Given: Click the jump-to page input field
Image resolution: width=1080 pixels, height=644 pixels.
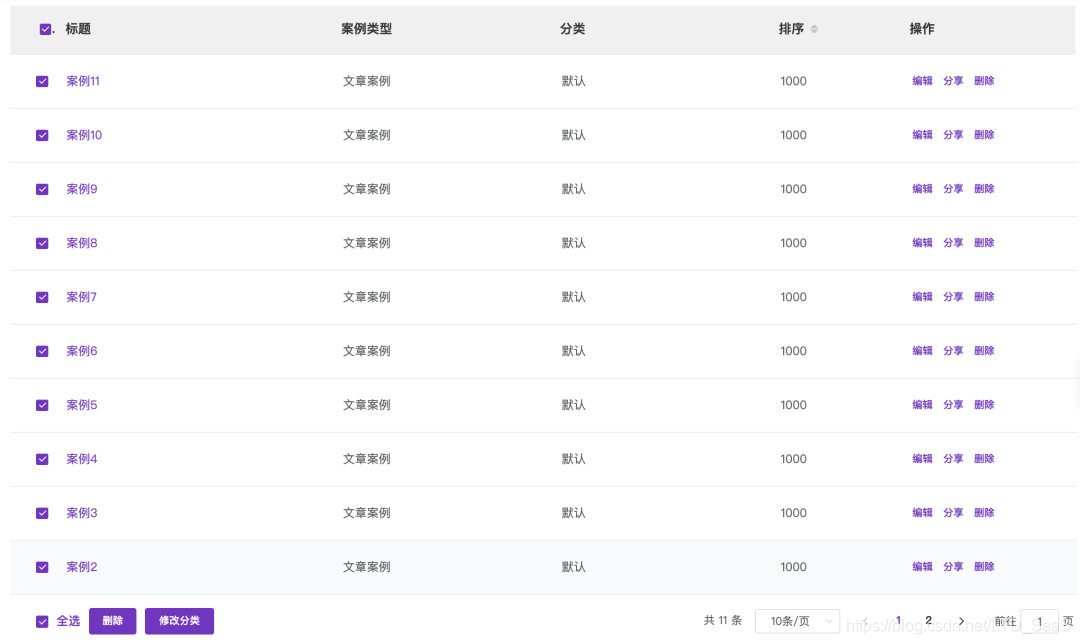Looking at the screenshot, I should coord(1039,621).
